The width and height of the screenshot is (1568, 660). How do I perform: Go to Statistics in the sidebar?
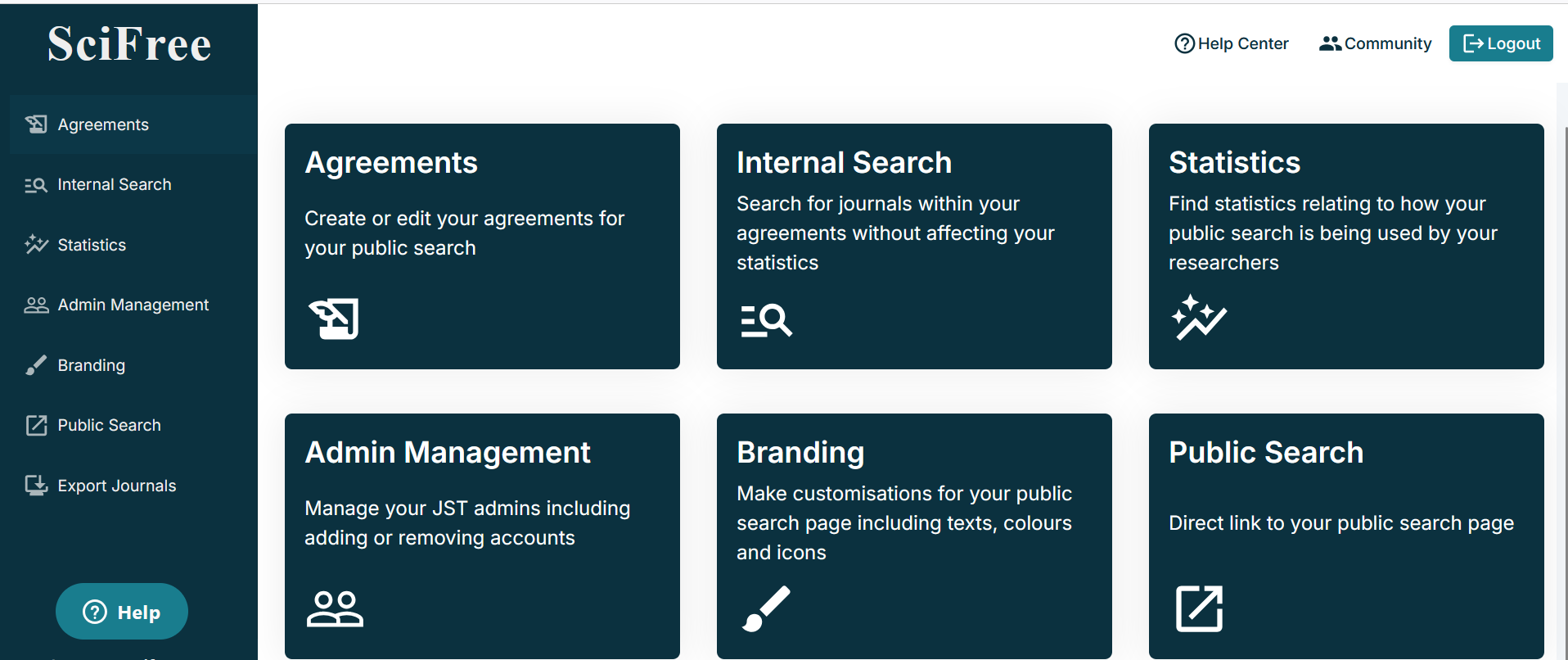click(92, 245)
